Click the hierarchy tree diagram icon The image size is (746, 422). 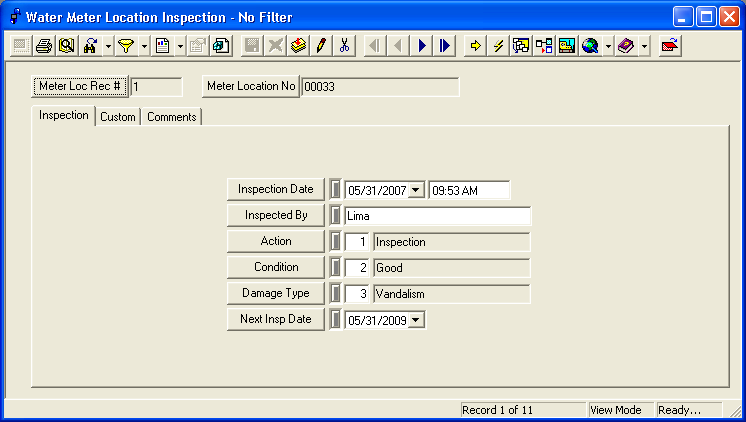tap(544, 46)
